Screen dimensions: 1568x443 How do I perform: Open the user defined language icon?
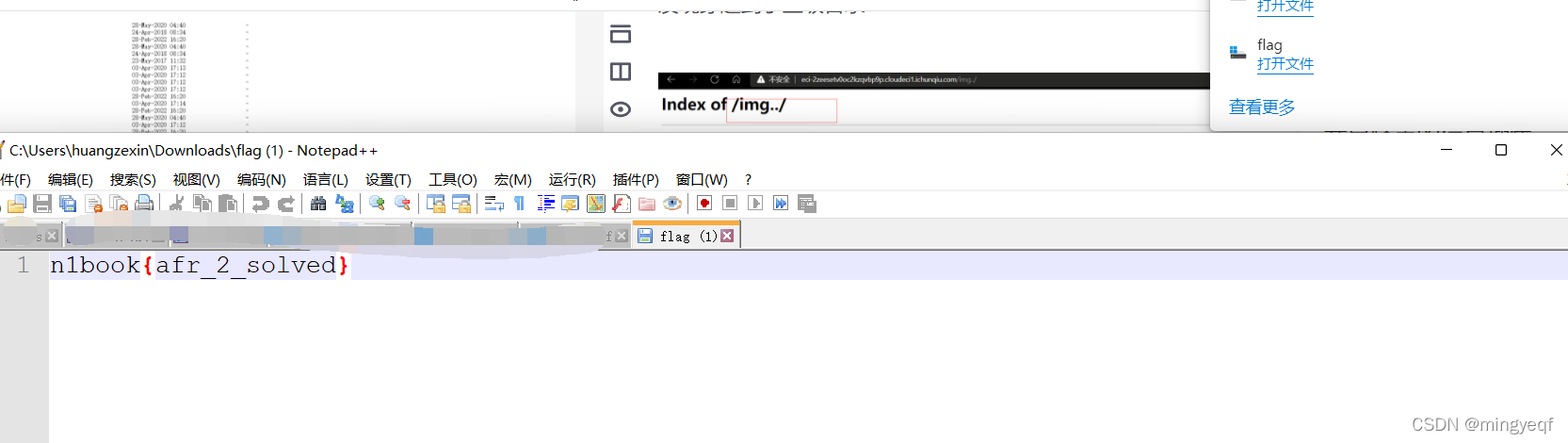pyautogui.click(x=571, y=204)
